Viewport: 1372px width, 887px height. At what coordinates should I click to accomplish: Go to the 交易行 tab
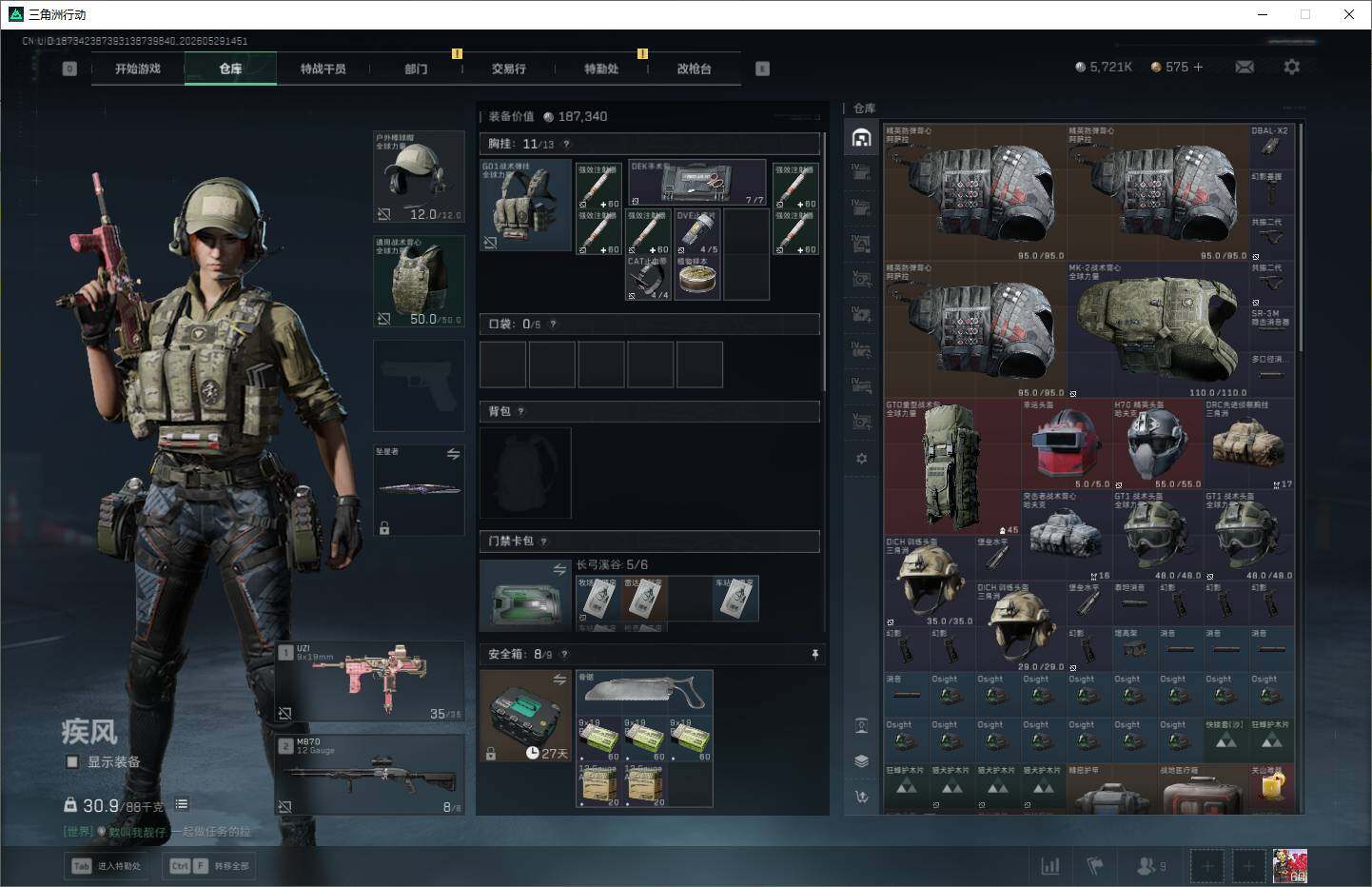pyautogui.click(x=508, y=69)
